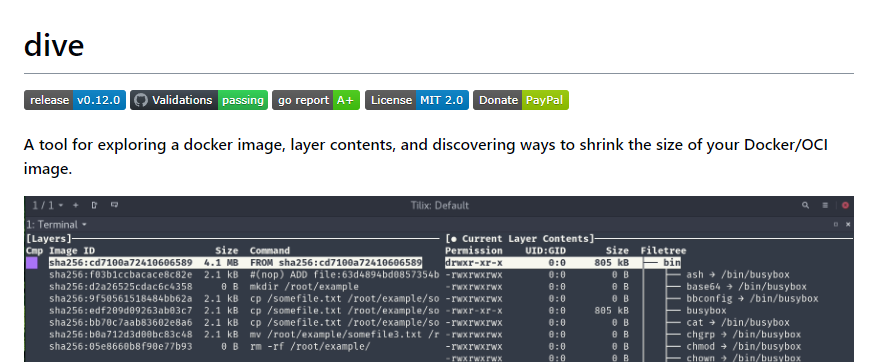Select layer sha256:d2a26525cdac6c4358
This screenshot has width=874, height=362.
121,287
